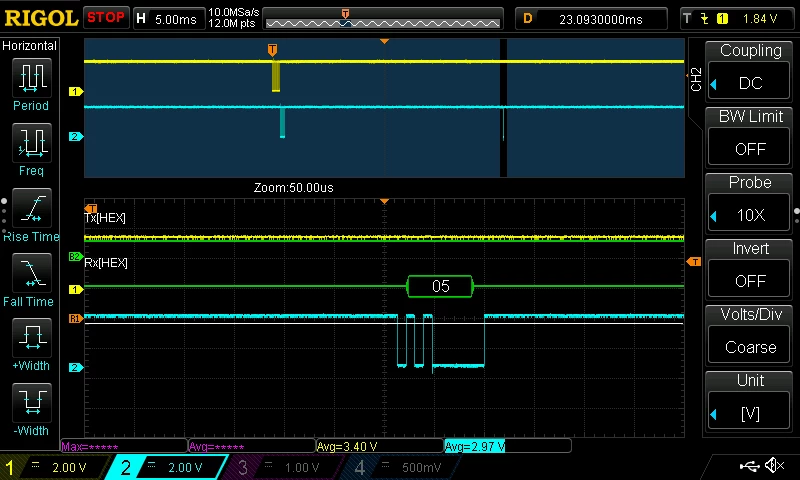Select the Rise Time measurement icon
Screen dimensions: 800x480
tap(32, 208)
